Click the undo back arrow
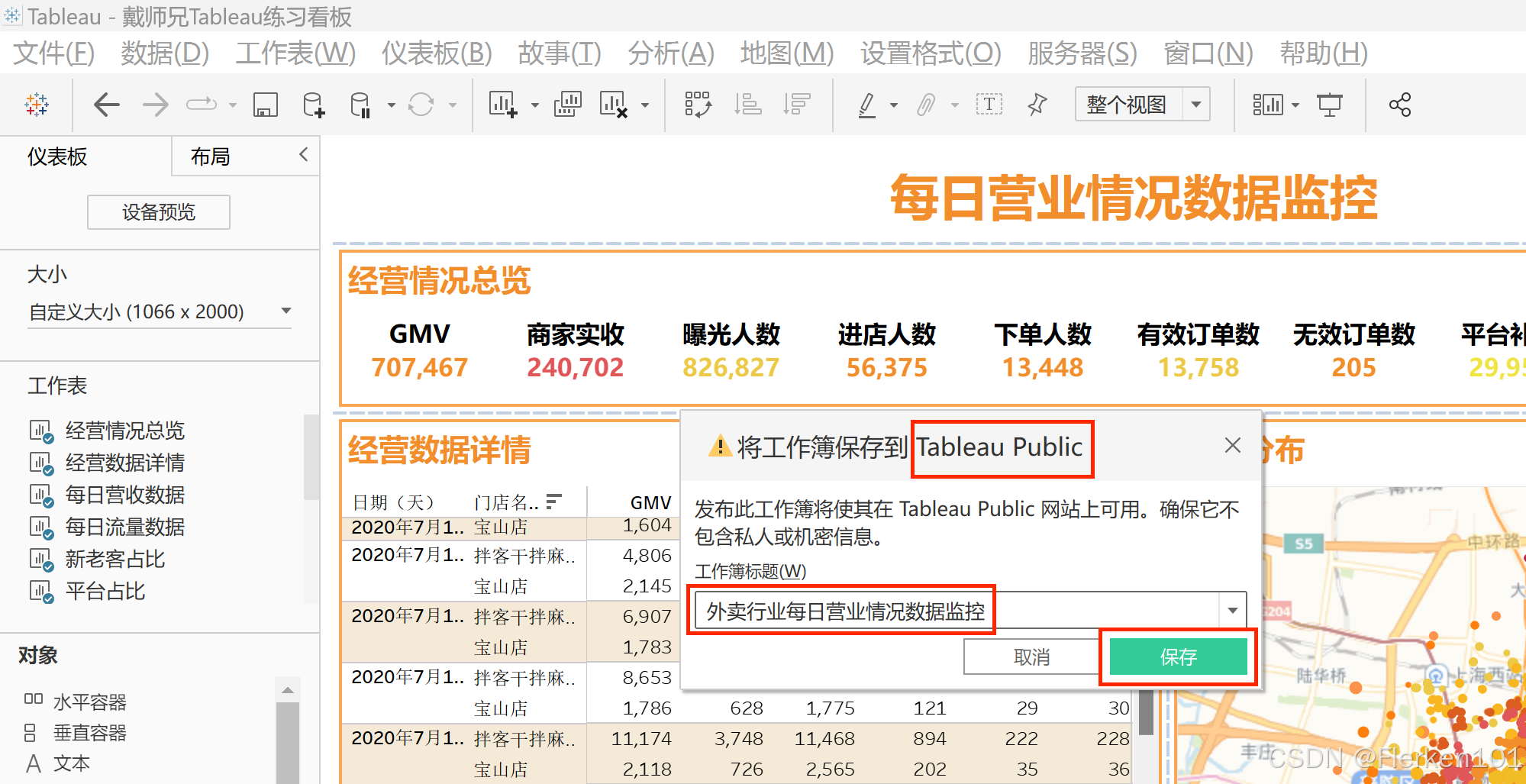The width and height of the screenshot is (1526, 784). click(107, 105)
